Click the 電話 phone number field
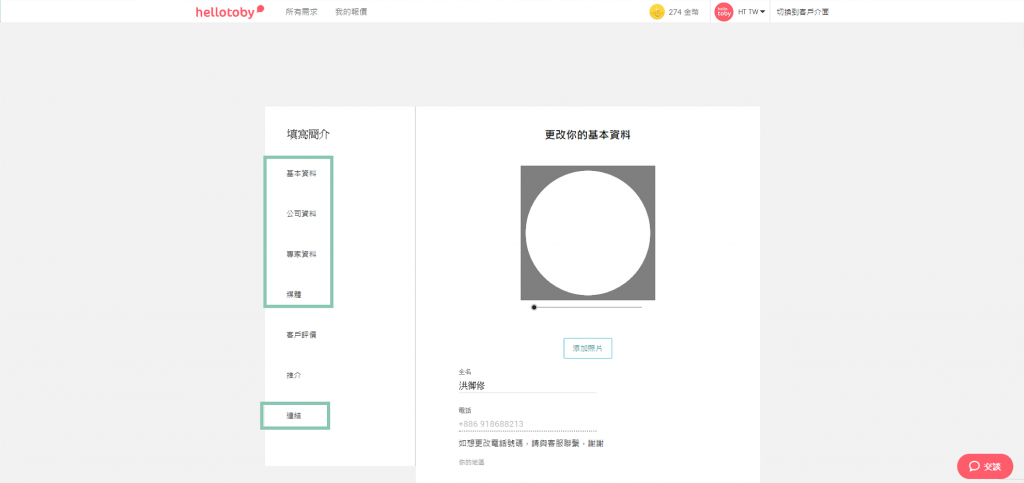This screenshot has height=483, width=1024. 527,424
